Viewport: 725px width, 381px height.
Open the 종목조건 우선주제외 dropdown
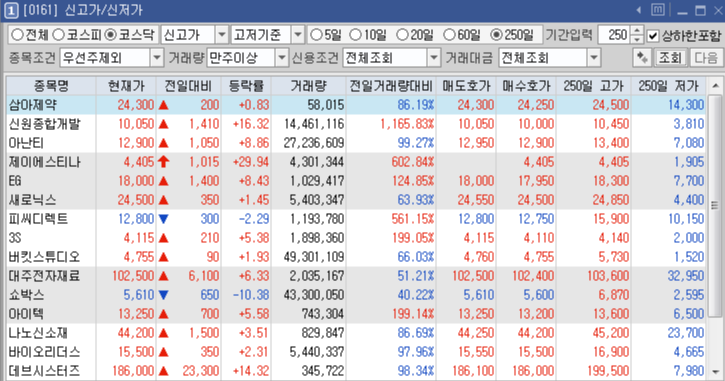[x=157, y=58]
